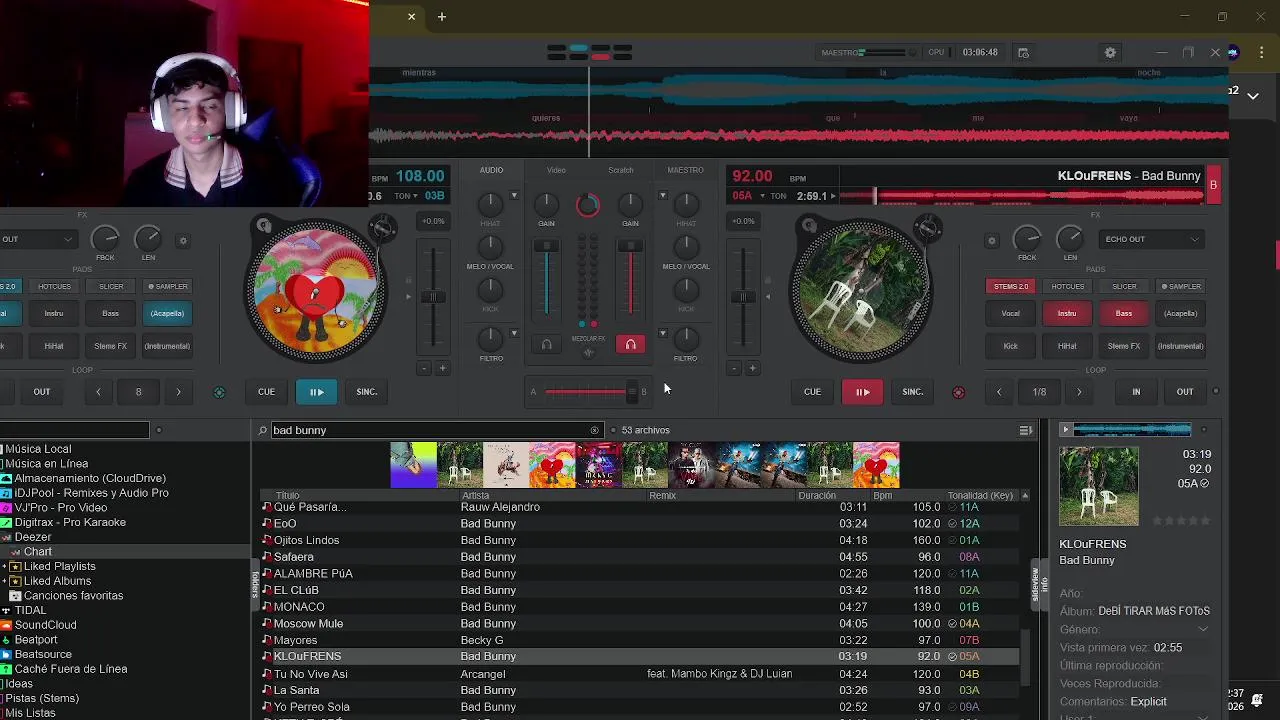1280x720 pixels.
Task: Decrease right deck pitch with minus button
Action: click(734, 368)
